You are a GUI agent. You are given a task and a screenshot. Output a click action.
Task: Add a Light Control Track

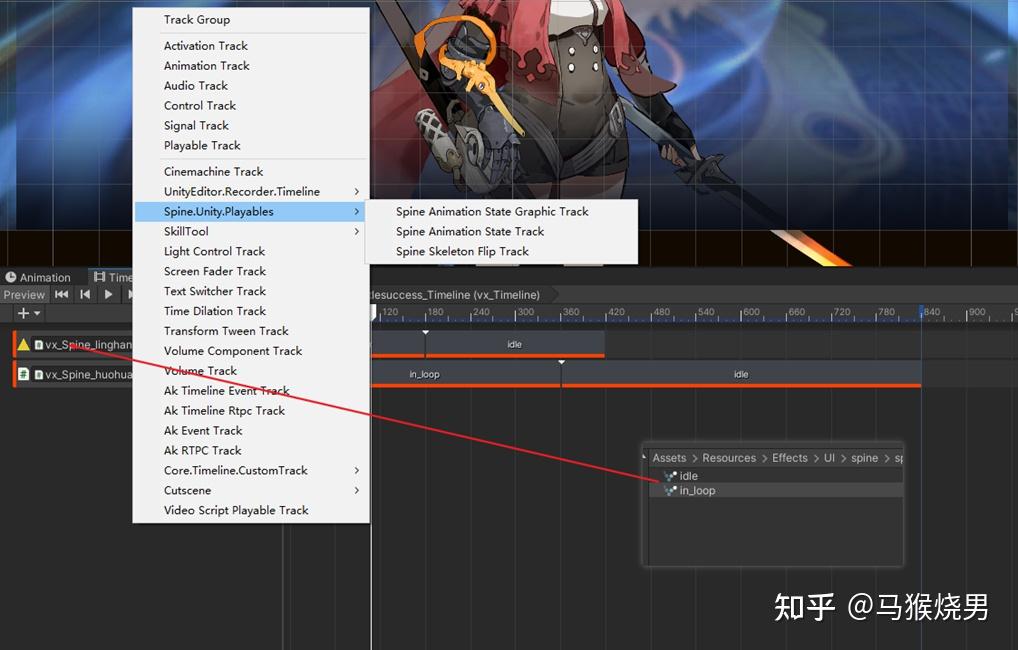point(251,251)
